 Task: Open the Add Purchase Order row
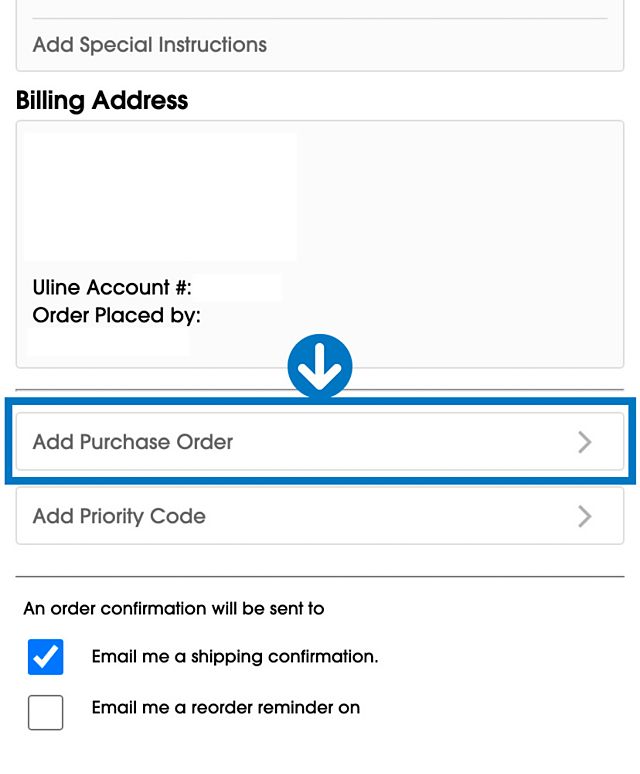pos(300,442)
